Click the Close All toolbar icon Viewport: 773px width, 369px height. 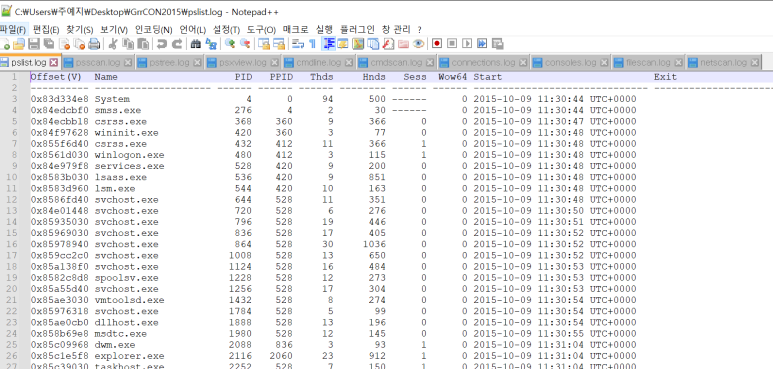tap(79, 44)
